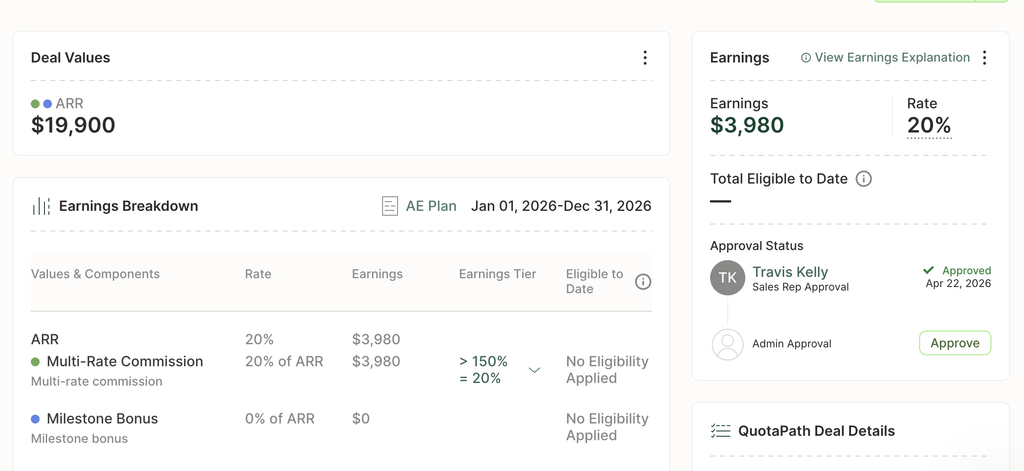The height and width of the screenshot is (471, 1024).
Task: Click the '> 150% = 20%' earnings tier
Action: 483,370
